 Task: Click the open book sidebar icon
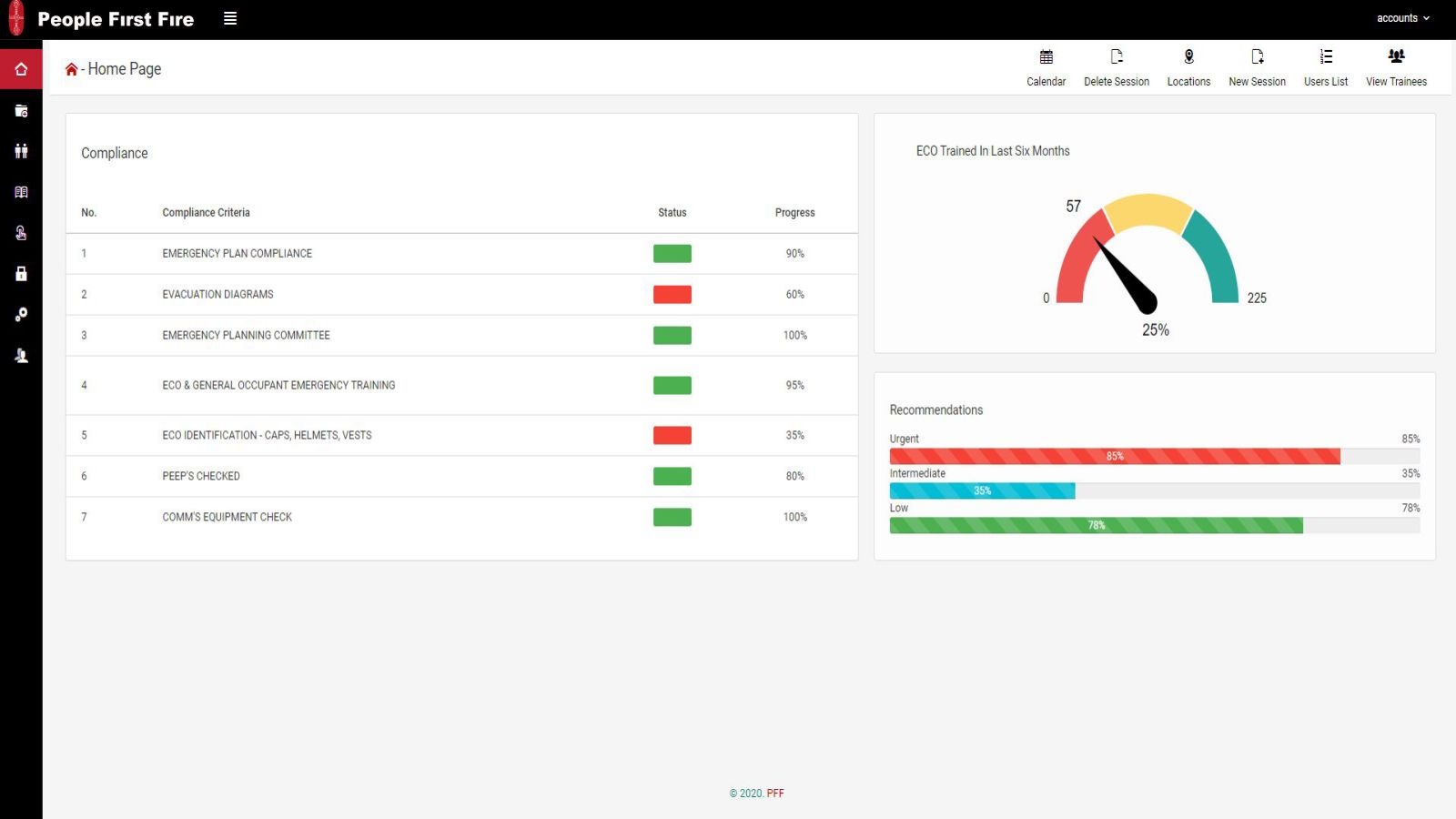(21, 192)
